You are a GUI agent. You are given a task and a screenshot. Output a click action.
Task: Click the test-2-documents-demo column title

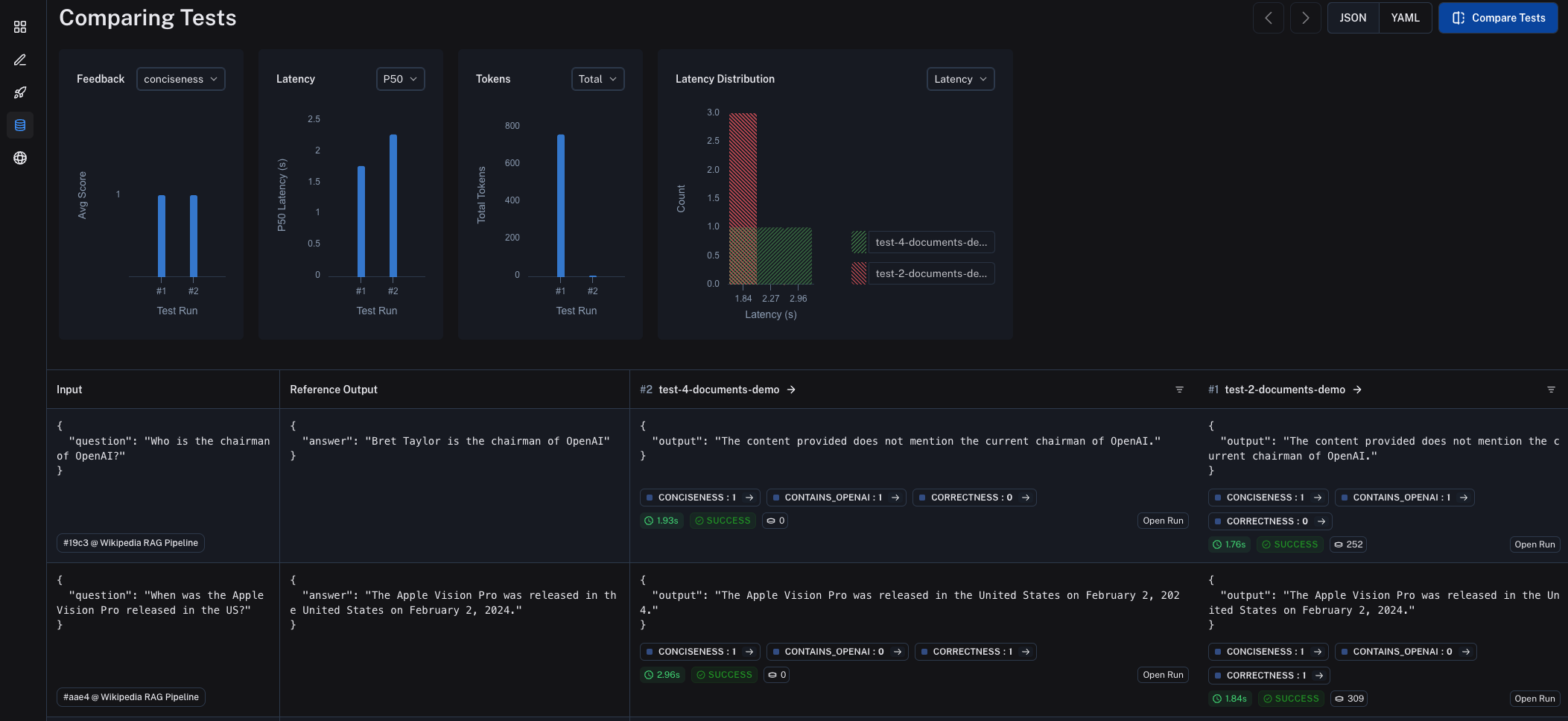pyautogui.click(x=1285, y=390)
